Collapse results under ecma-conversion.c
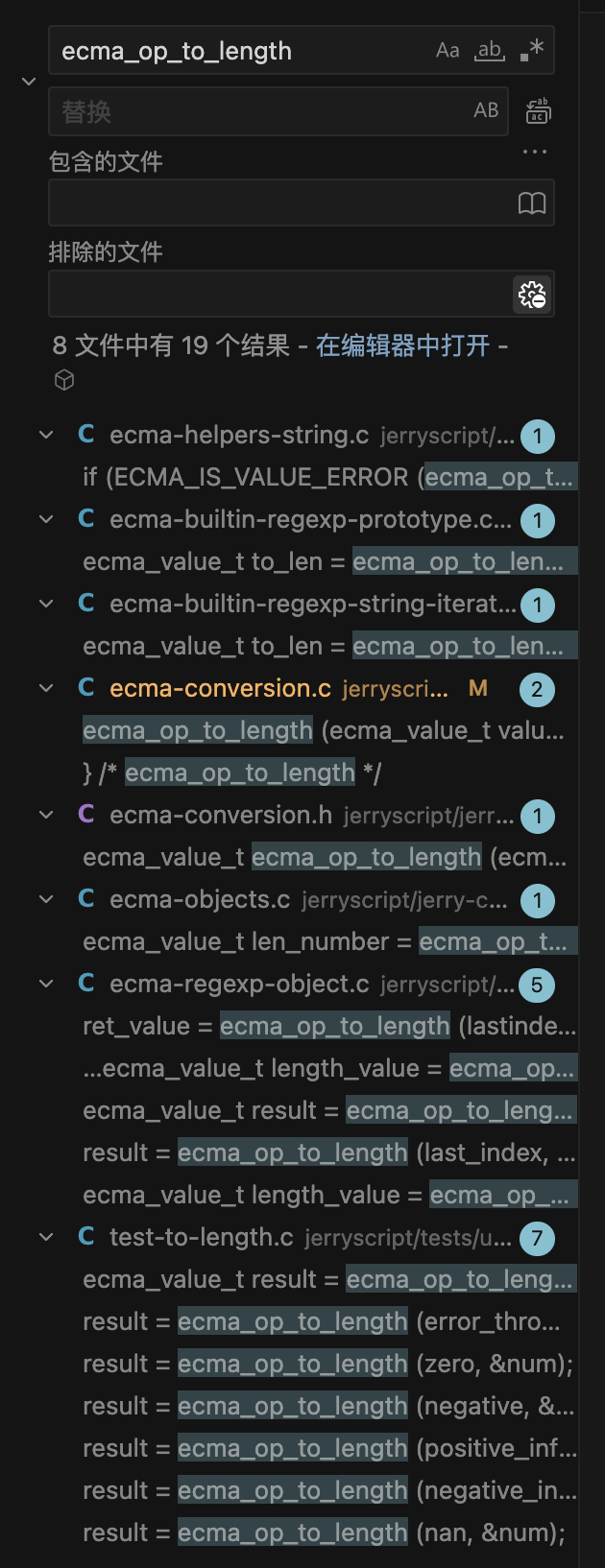605x1568 pixels. click(45, 688)
